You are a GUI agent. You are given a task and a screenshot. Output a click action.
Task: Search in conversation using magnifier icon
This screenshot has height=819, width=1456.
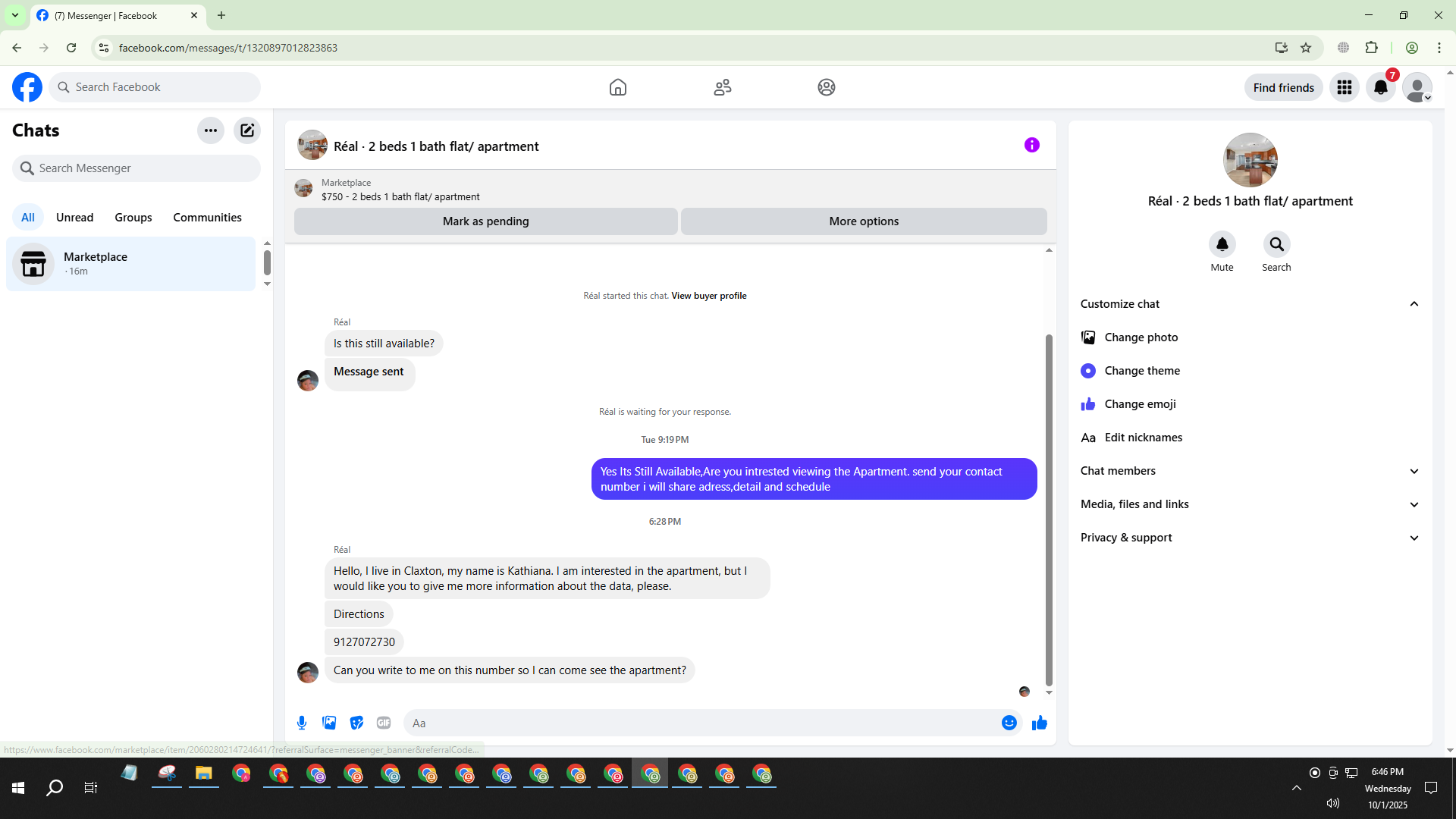click(x=1277, y=244)
